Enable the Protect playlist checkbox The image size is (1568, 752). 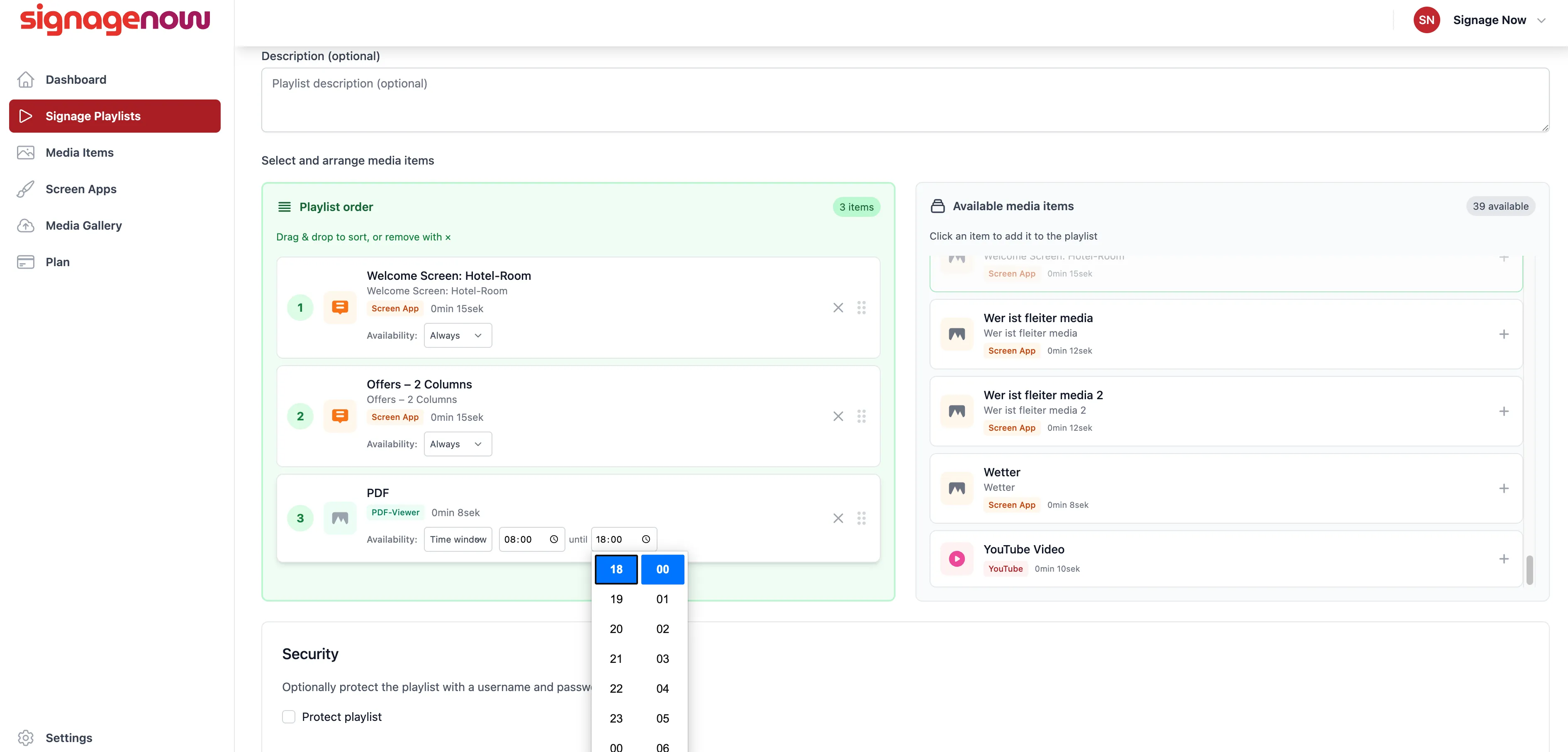[x=289, y=717]
